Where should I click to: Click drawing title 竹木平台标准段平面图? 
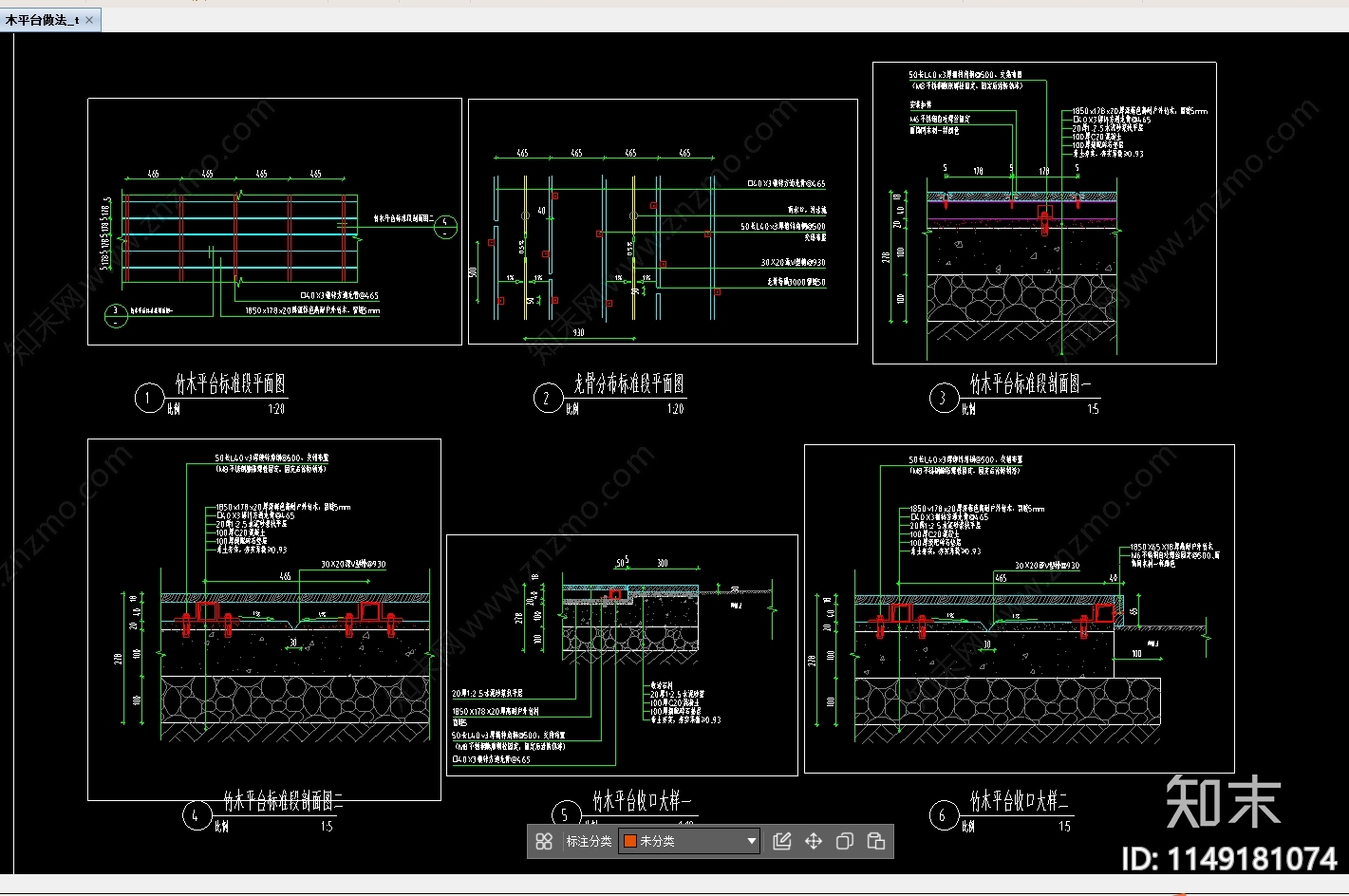click(230, 383)
